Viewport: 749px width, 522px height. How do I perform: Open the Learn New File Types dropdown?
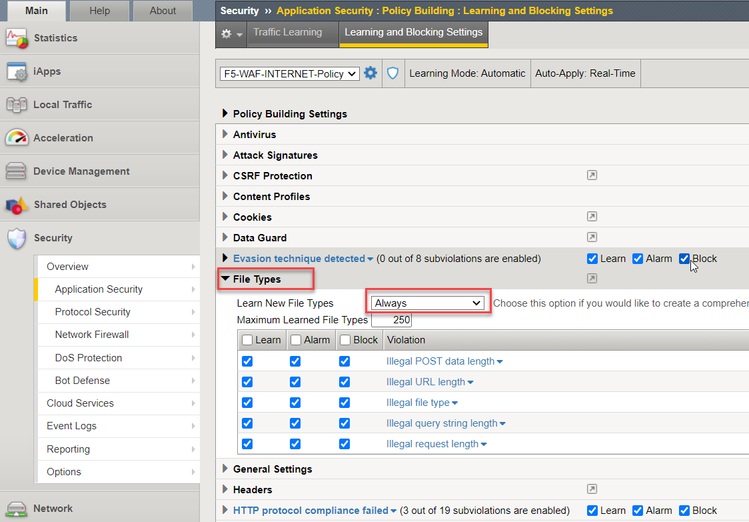(427, 303)
